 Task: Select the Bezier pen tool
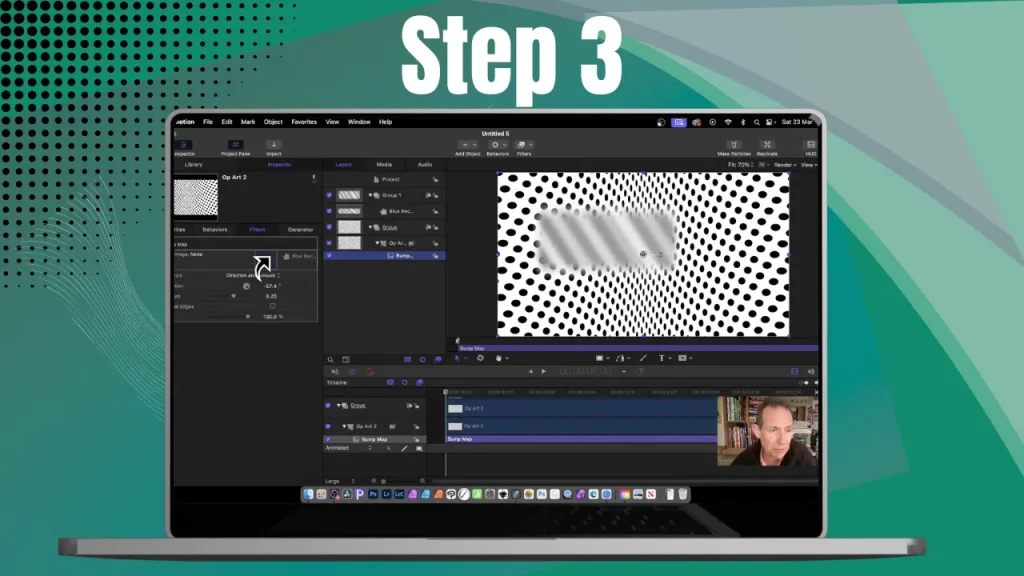(620, 358)
